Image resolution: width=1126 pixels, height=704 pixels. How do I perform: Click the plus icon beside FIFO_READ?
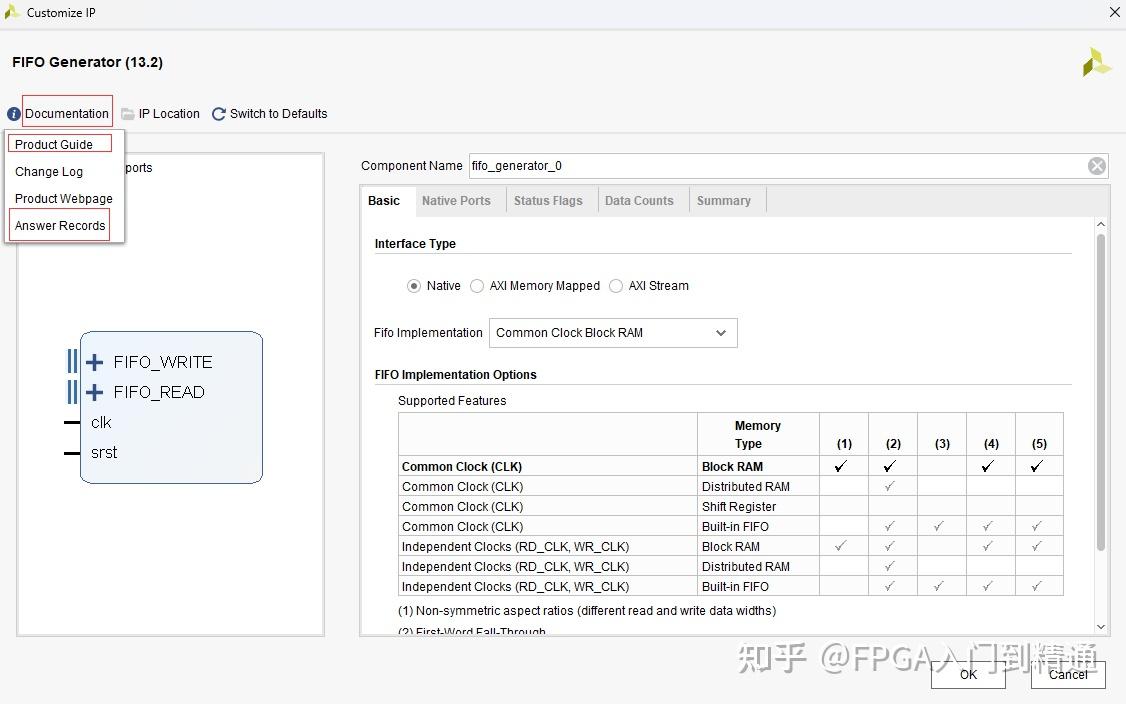click(93, 392)
